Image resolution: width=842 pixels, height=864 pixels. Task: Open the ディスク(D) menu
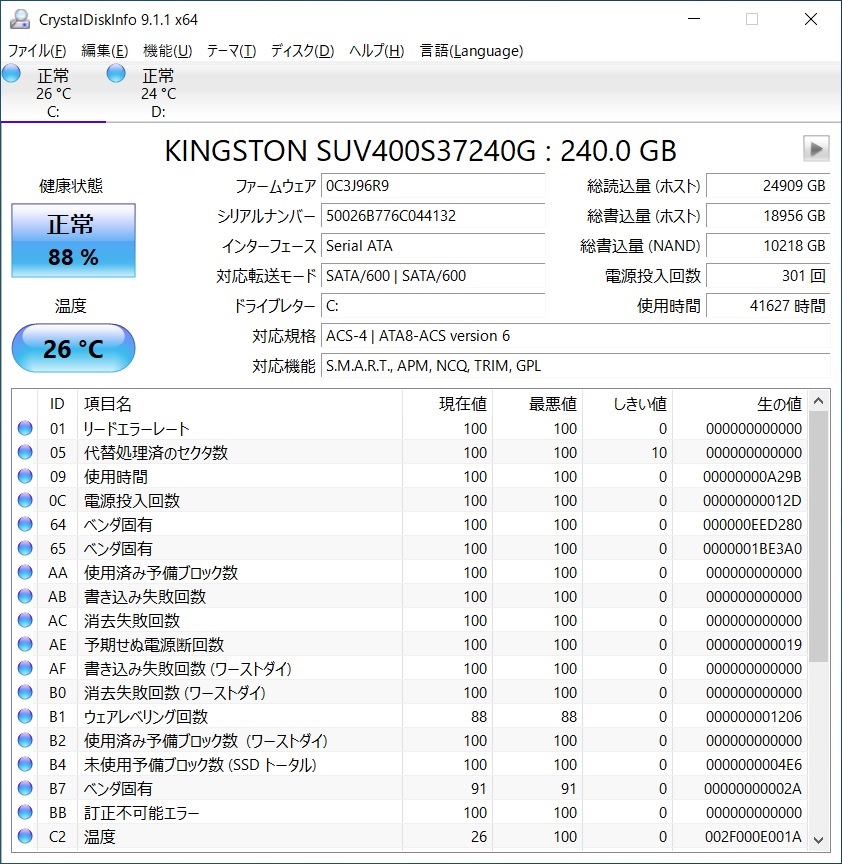click(x=303, y=51)
